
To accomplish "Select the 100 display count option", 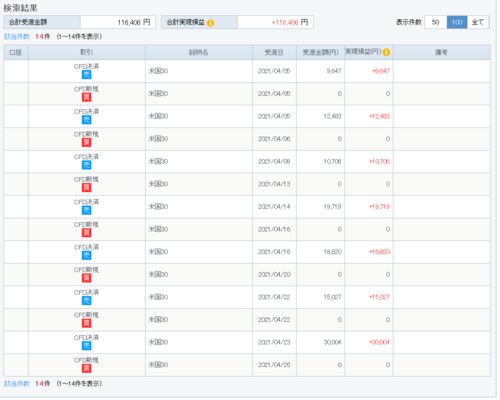I will pos(457,22).
